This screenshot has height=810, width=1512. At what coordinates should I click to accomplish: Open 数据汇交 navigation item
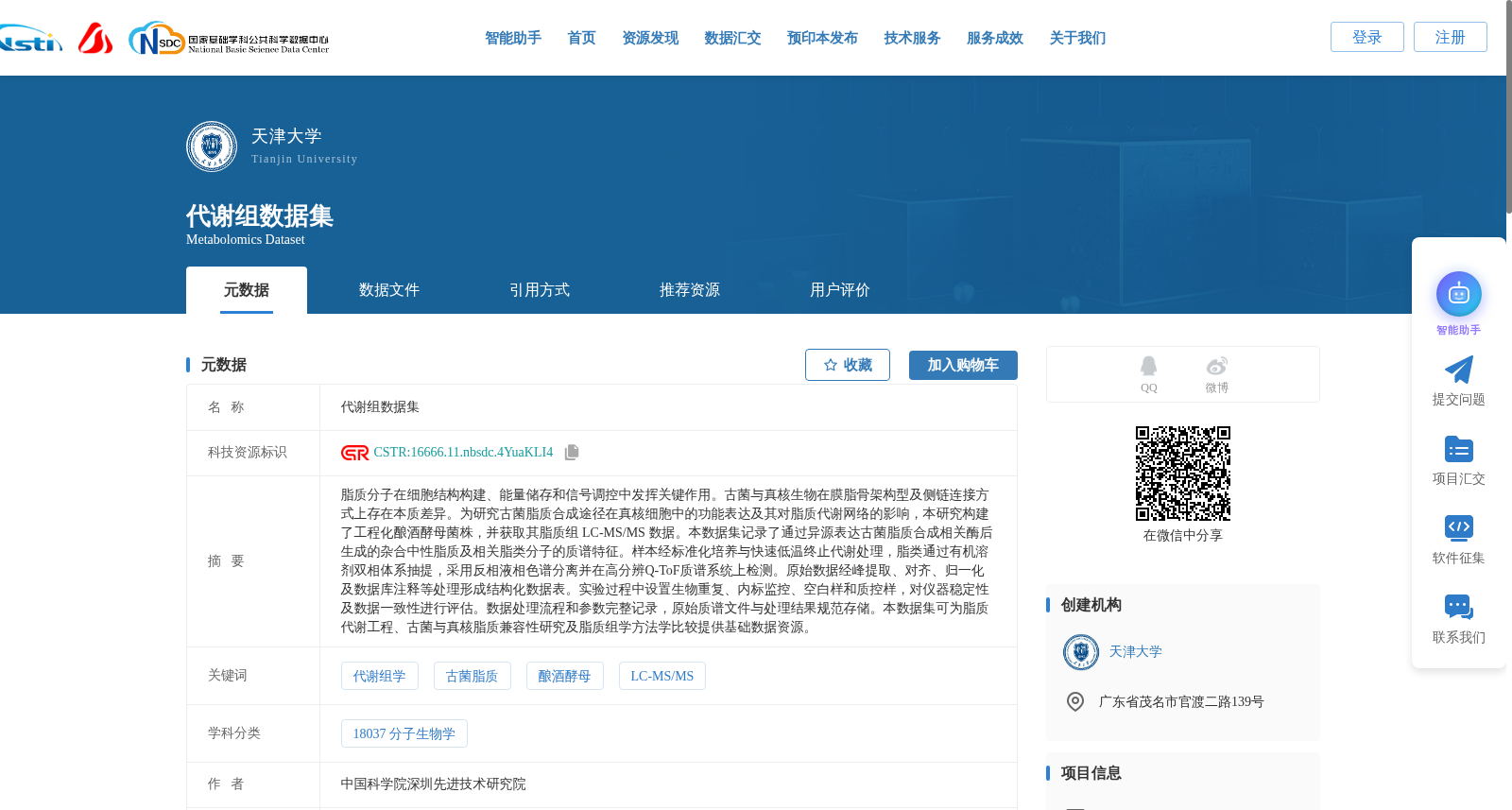732,38
